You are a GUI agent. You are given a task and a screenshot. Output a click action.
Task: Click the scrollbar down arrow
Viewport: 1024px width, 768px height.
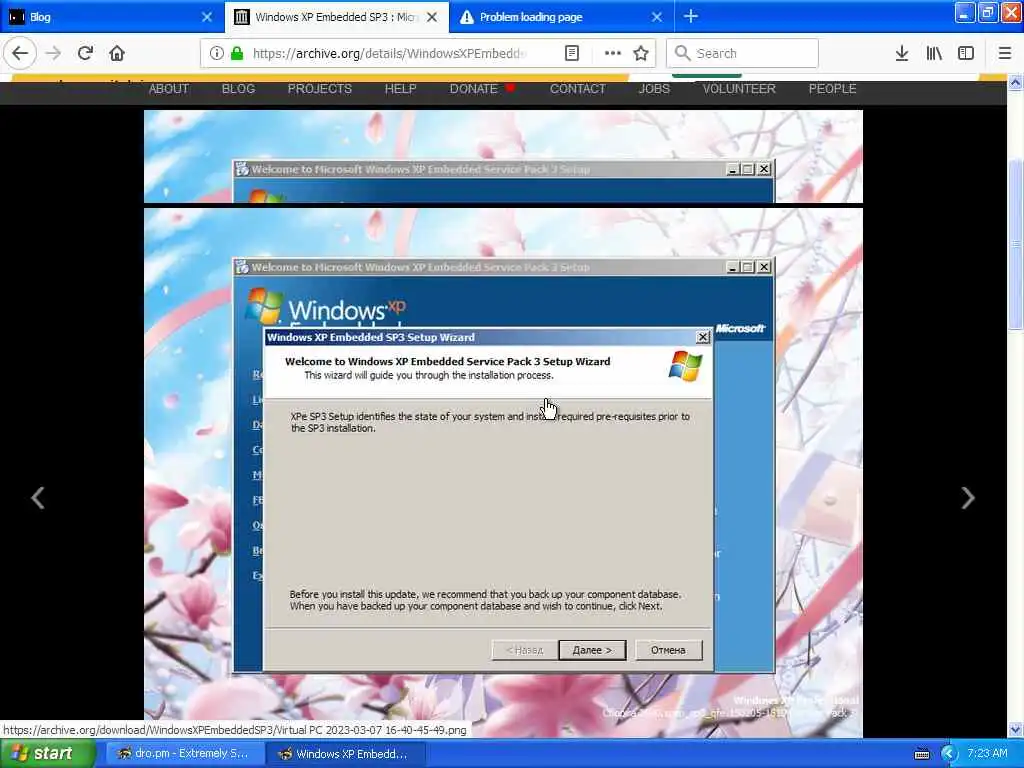(x=1016, y=729)
